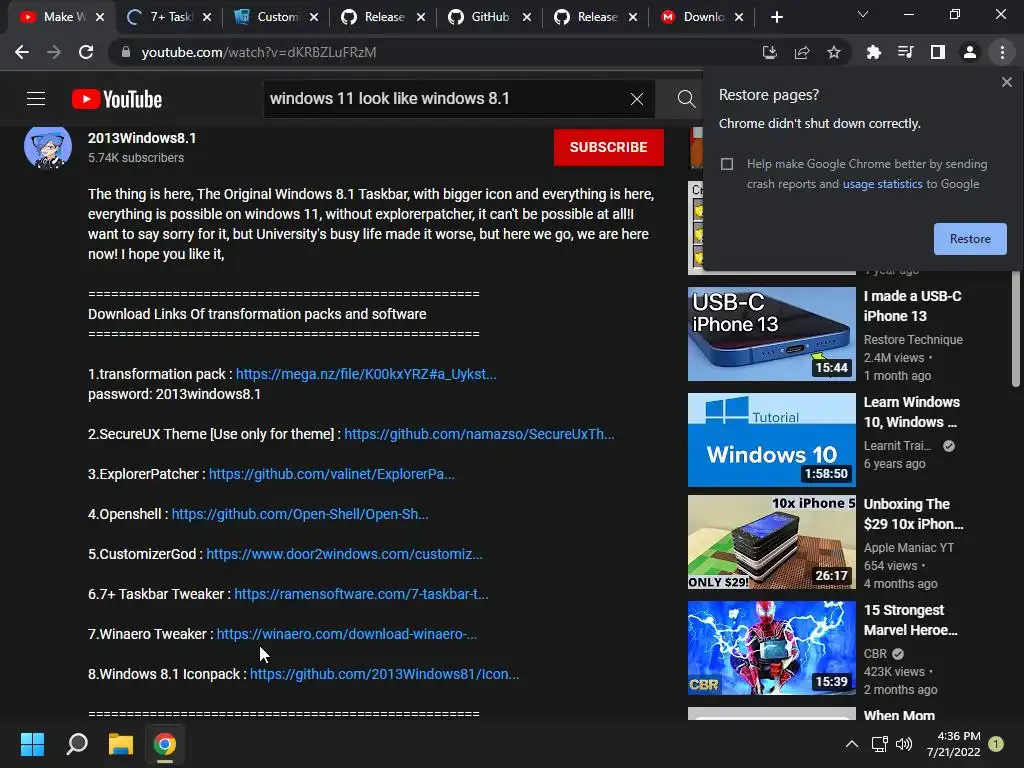Screen dimensions: 1024x768
Task: Open the Chrome extensions puzzle icon
Action: tap(874, 52)
